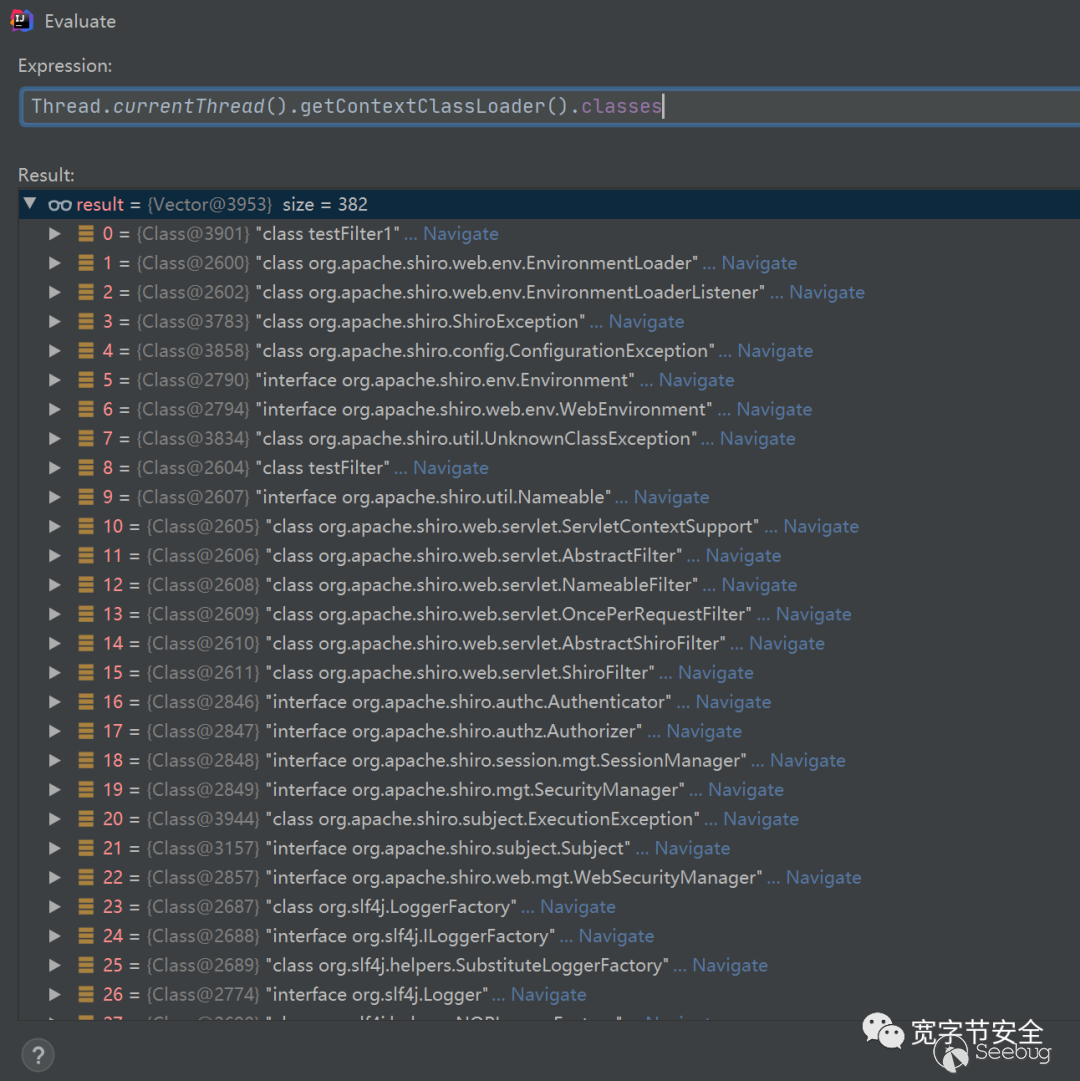
Task: Click the field icon of element 15 ShiroFilter
Action: tap(87, 673)
